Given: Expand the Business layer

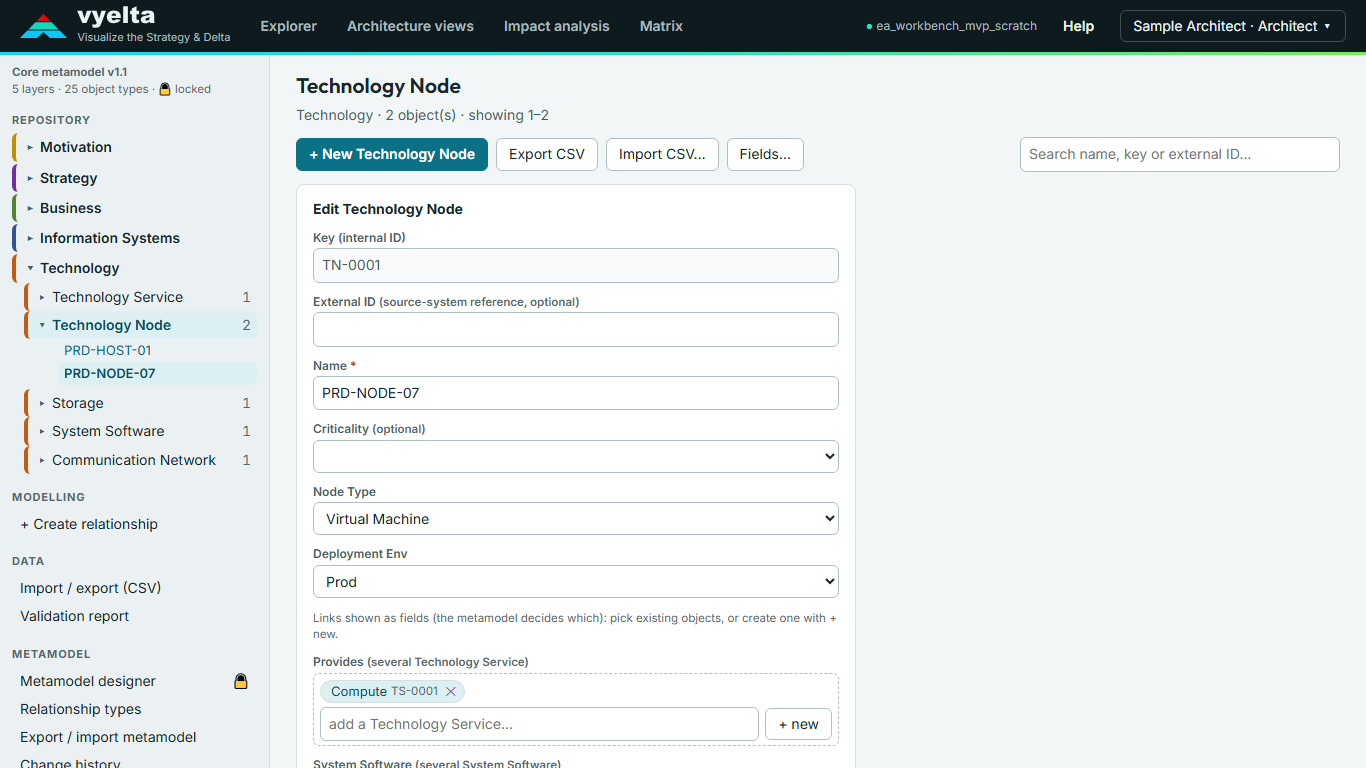Looking at the screenshot, I should (x=30, y=208).
